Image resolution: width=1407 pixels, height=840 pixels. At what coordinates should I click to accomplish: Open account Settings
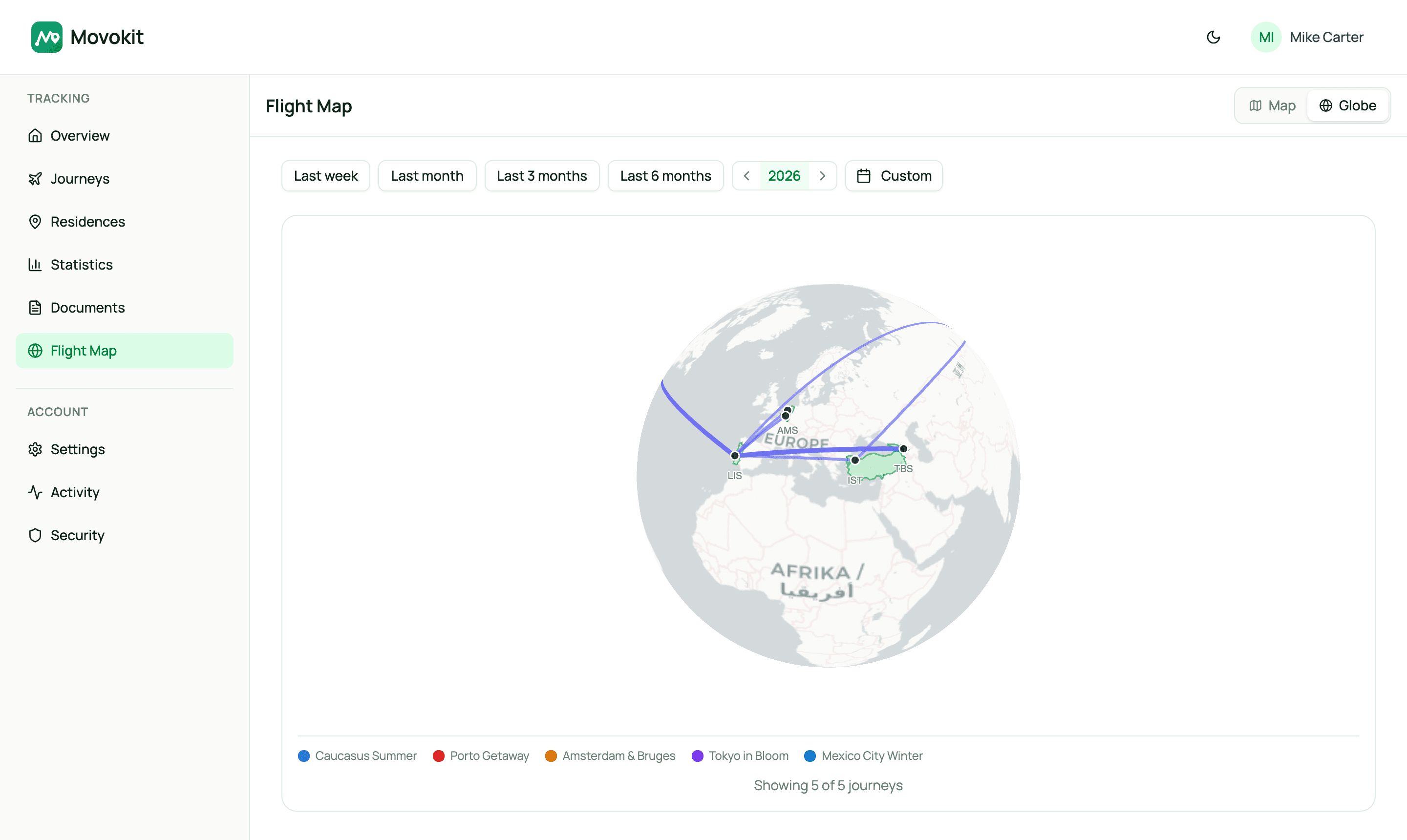point(125,449)
